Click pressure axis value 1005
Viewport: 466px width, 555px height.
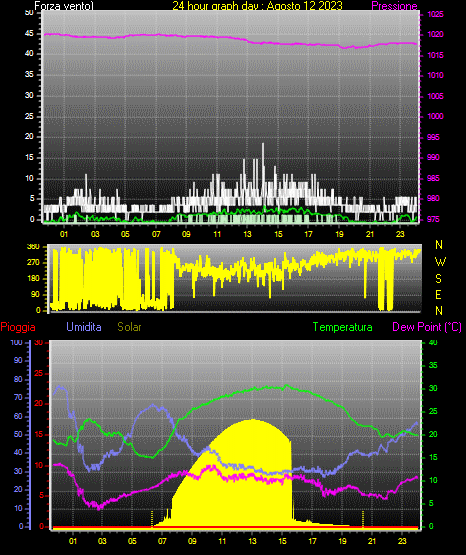(435, 96)
